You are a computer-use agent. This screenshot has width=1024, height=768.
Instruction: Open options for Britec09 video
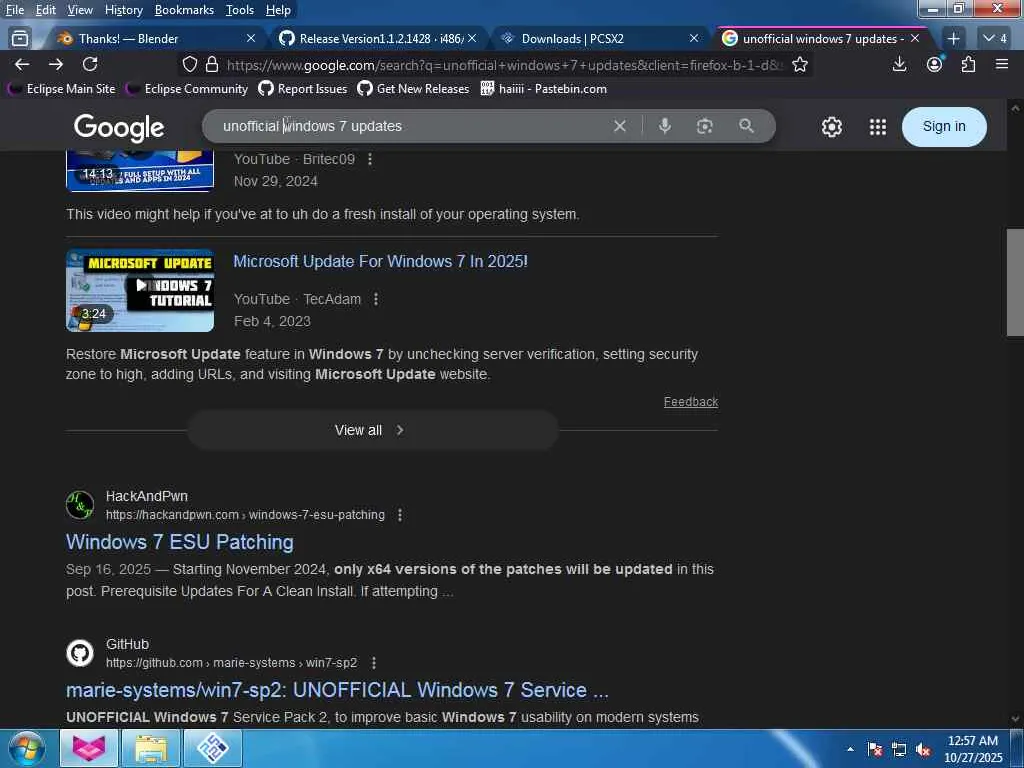(370, 159)
